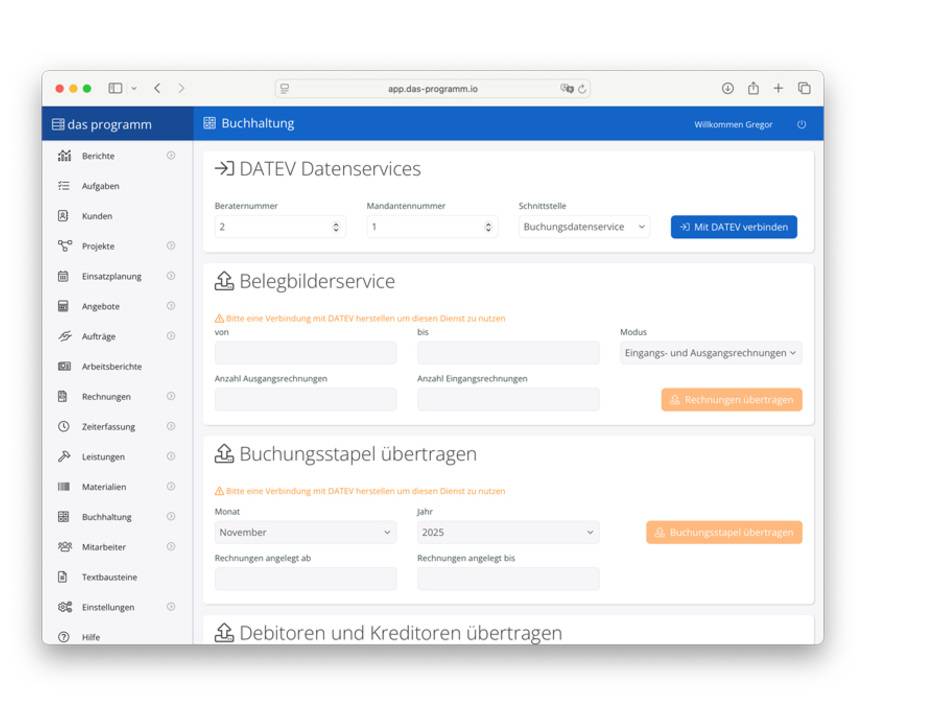
Task: Select the Zeiterfassung clock icon
Action: click(62, 426)
